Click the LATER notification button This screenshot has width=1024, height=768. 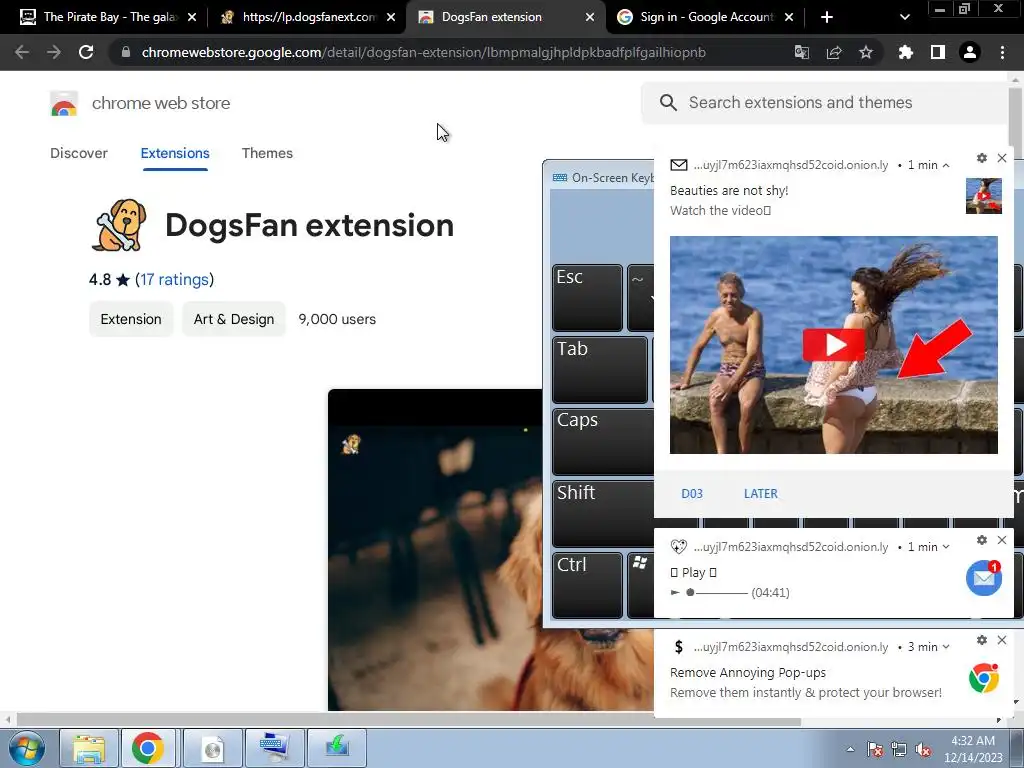click(x=761, y=494)
